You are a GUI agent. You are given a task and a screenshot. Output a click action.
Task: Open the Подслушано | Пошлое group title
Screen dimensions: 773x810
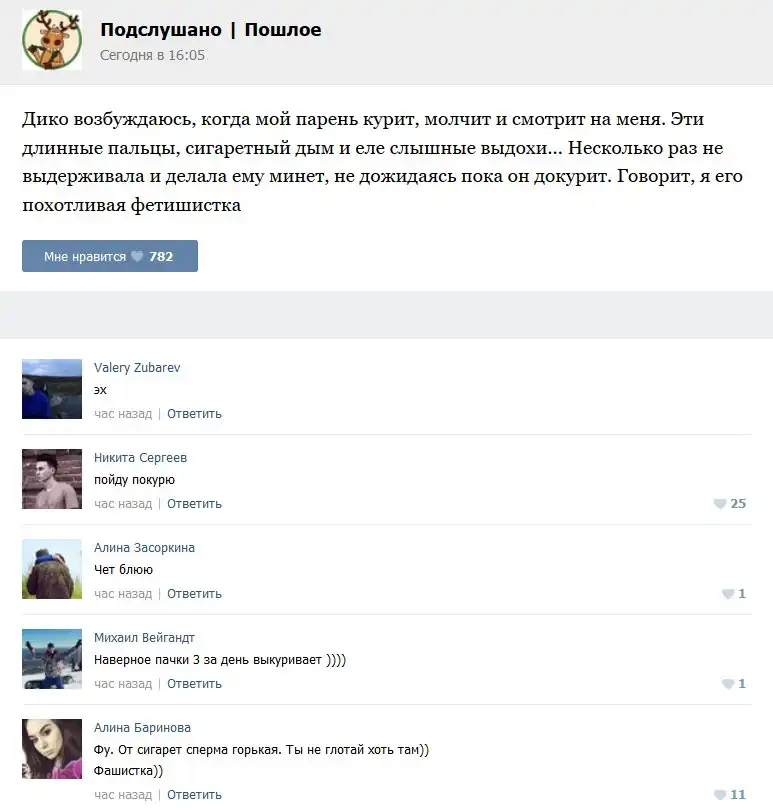pos(211,29)
